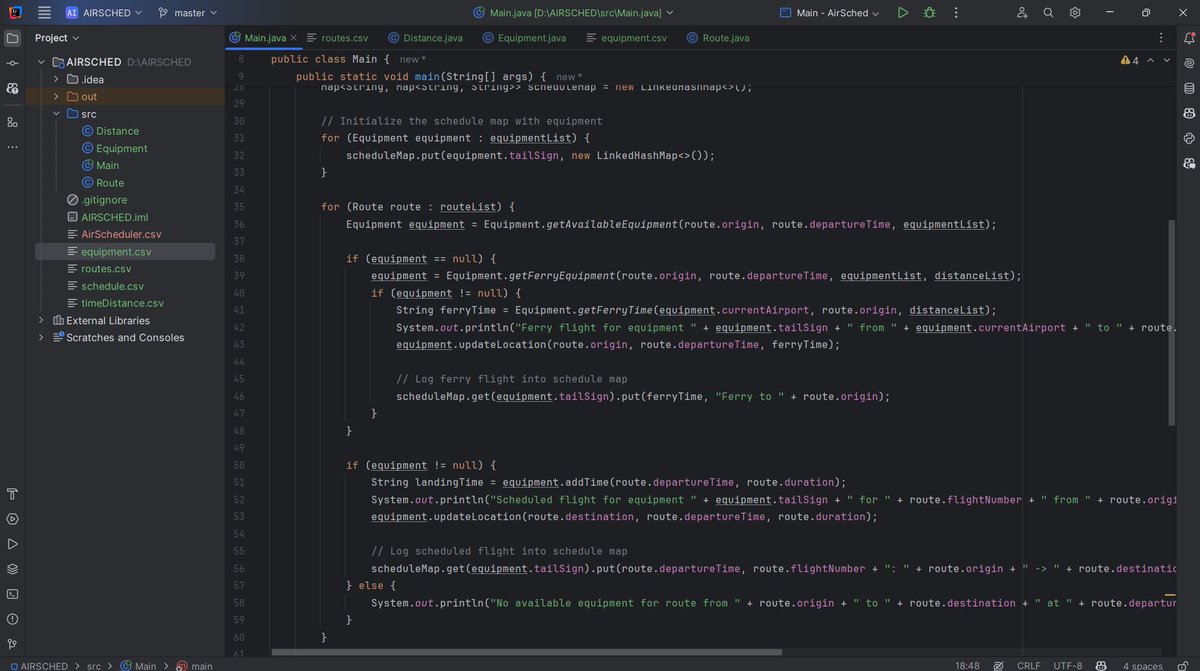Screen dimensions: 1200x671
Task: Click 4 spaces indent setting
Action: [x=1143, y=665]
